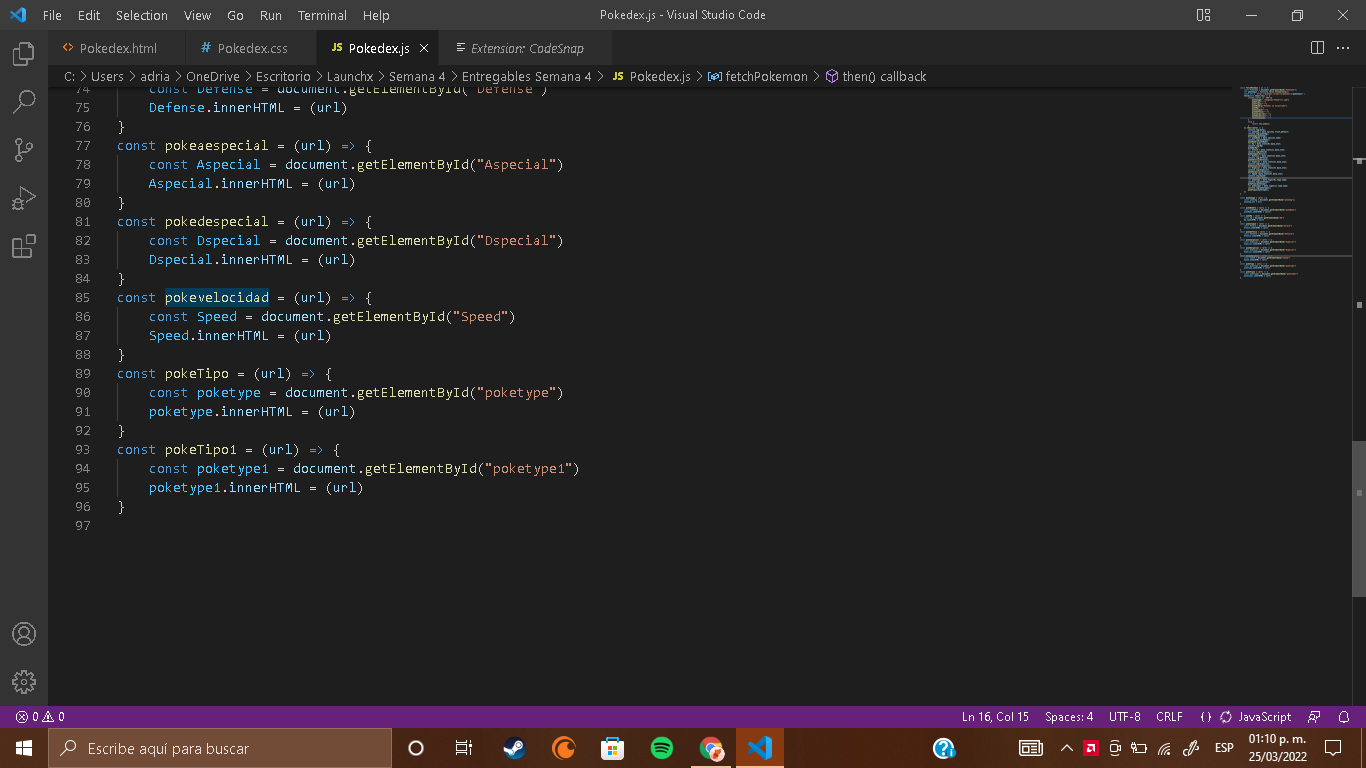Viewport: 1366px width, 768px height.
Task: Open the Run and Debug view
Action: click(23, 197)
